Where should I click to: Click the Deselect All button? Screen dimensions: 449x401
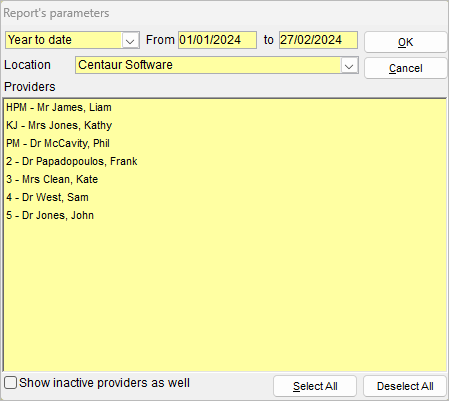click(x=405, y=386)
